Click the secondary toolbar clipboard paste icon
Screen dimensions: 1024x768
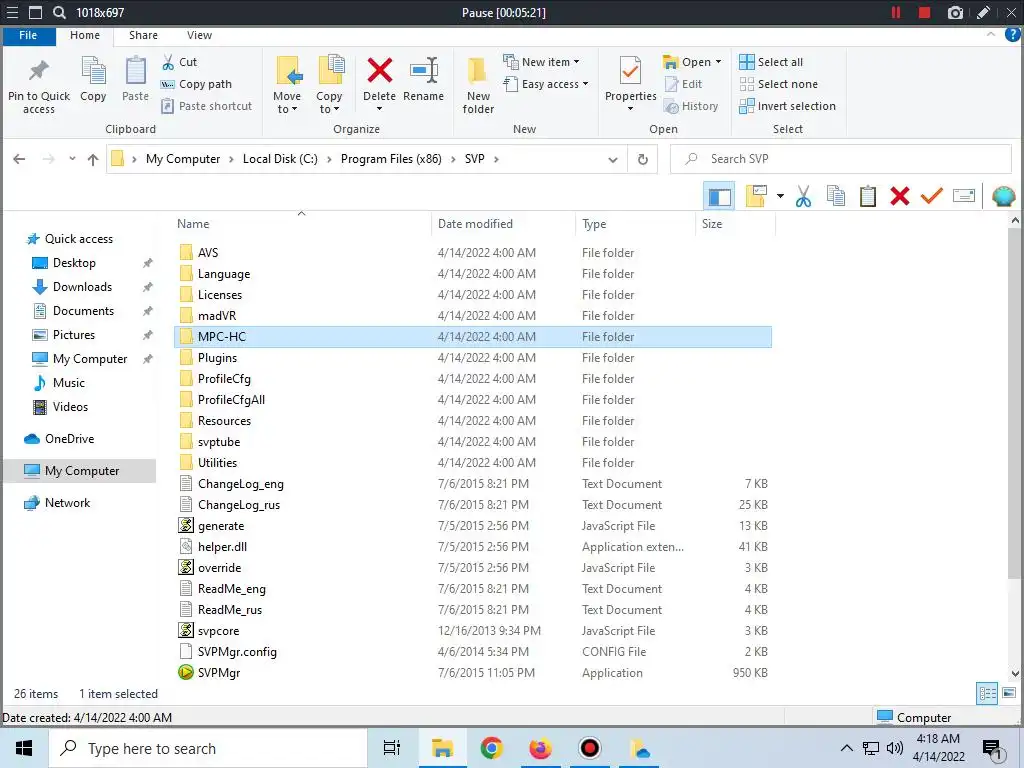tap(868, 196)
